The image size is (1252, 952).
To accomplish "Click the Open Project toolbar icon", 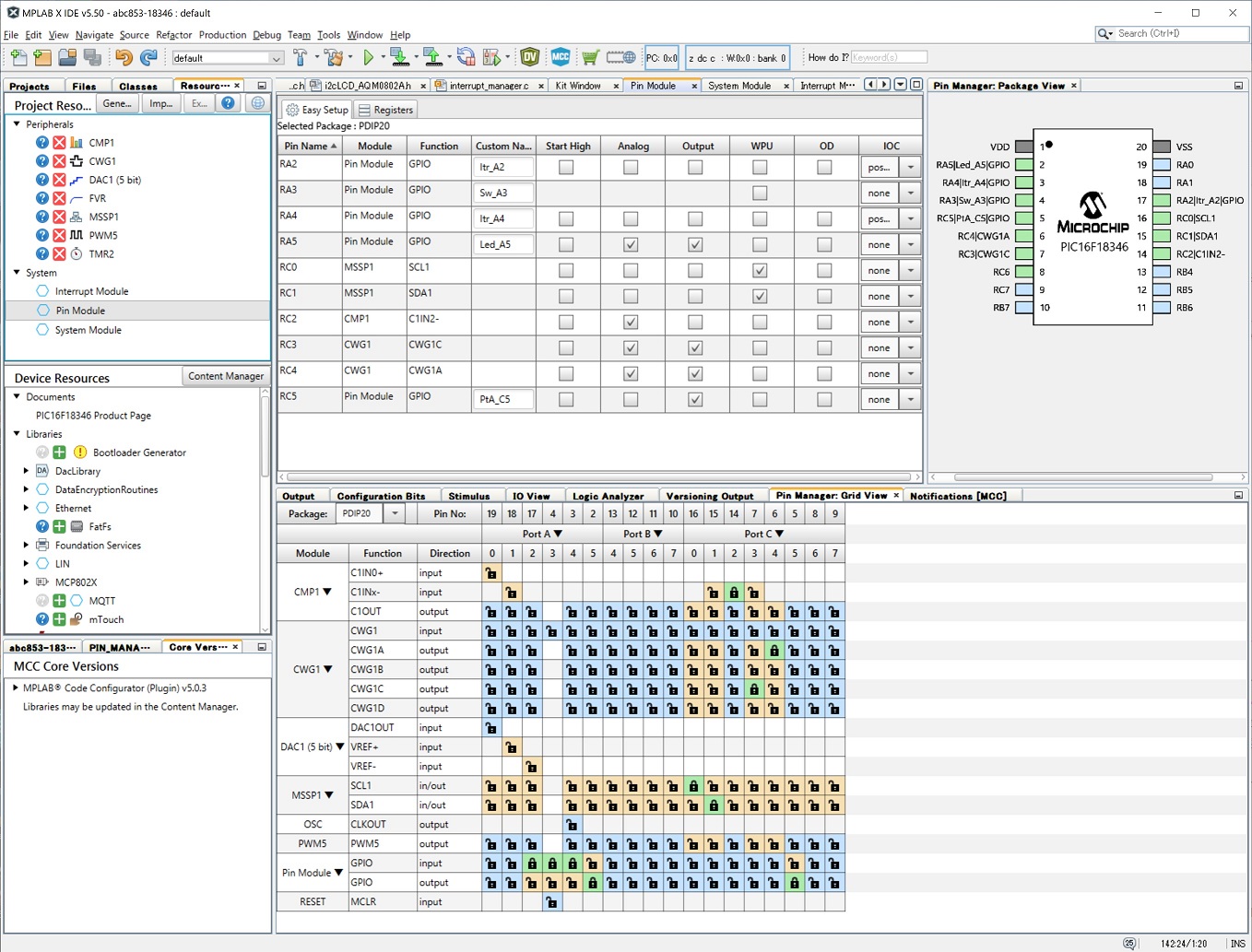I will click(x=67, y=57).
